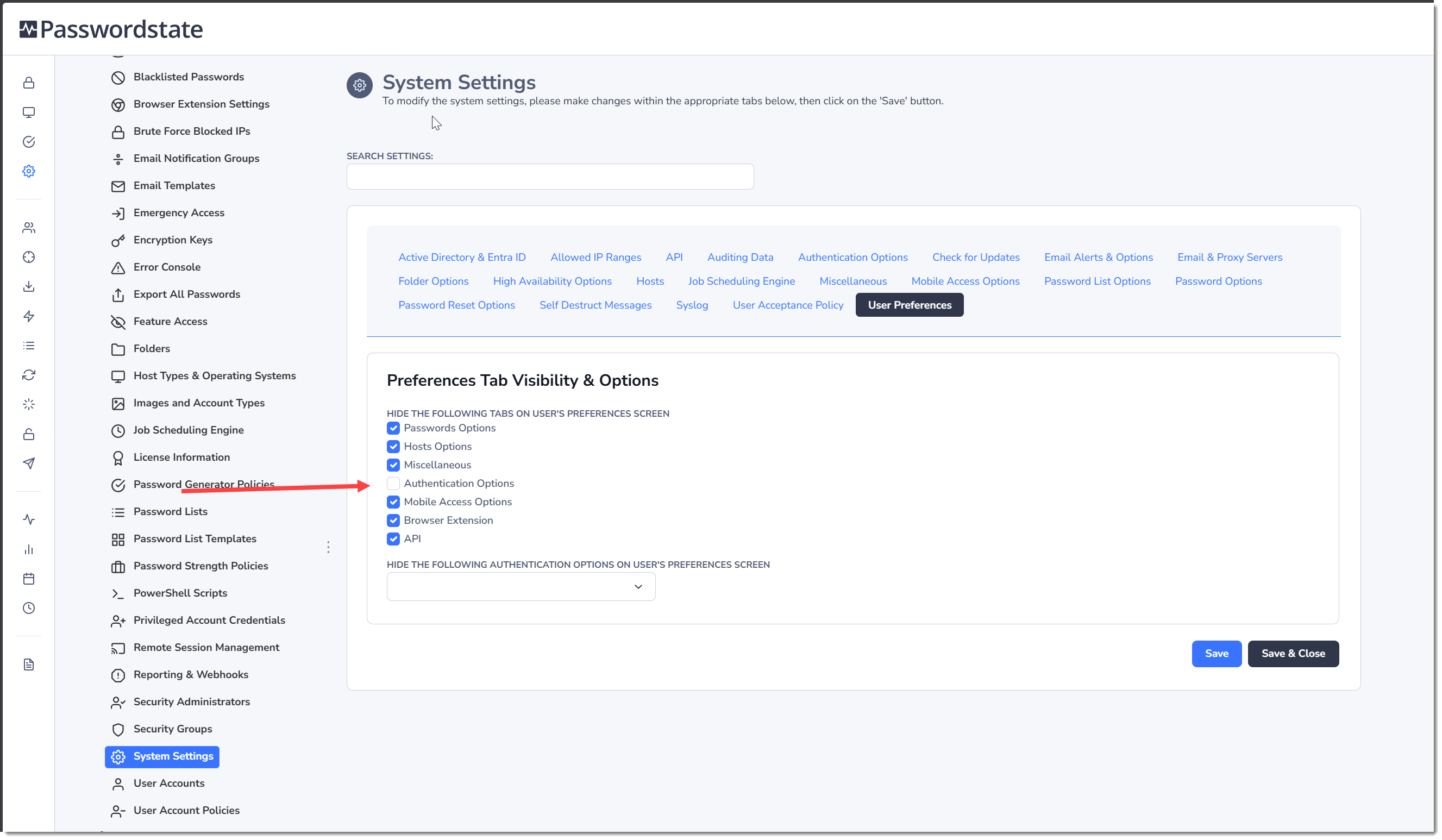Click the Search Settings input field

[x=550, y=177]
